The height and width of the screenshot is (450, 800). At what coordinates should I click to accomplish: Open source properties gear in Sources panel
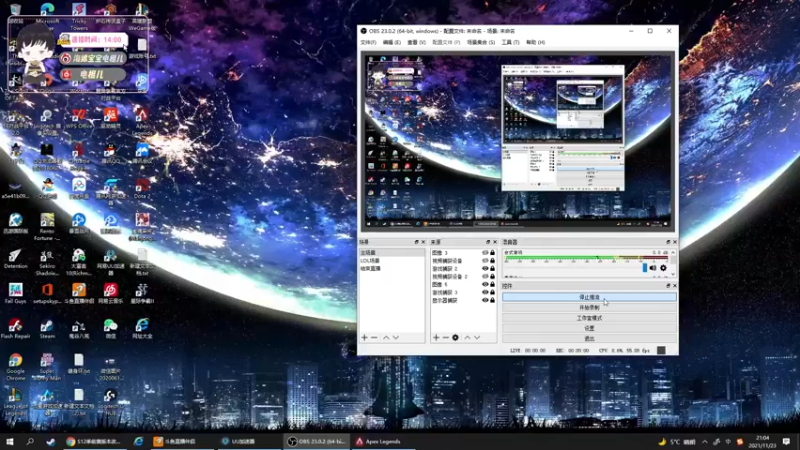click(x=456, y=337)
